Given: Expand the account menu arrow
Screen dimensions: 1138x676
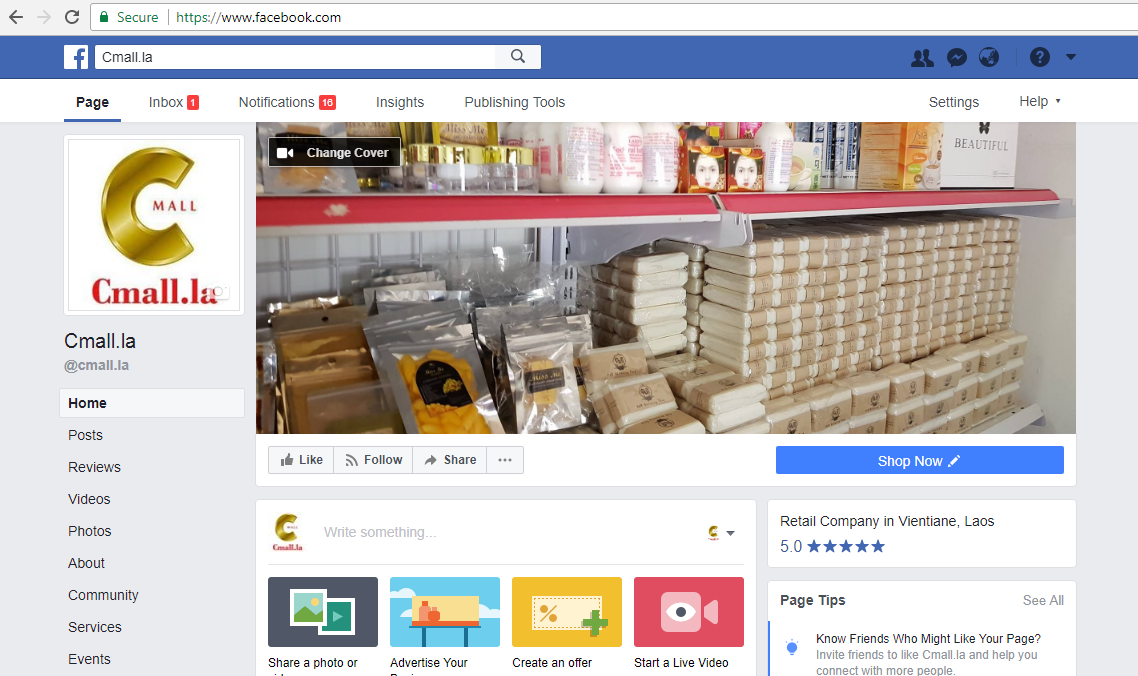Looking at the screenshot, I should [1071, 57].
